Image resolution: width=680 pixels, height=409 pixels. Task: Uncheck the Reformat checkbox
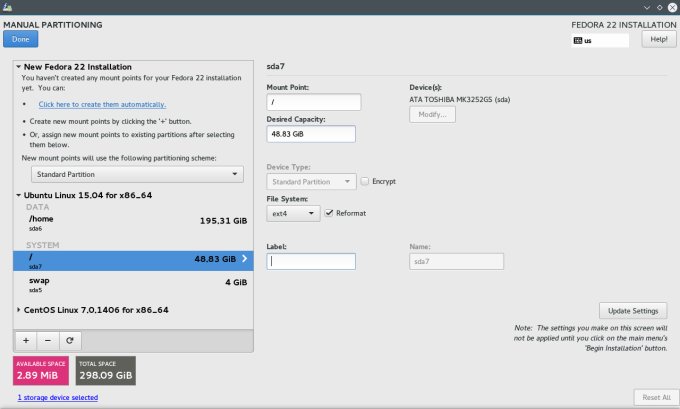(x=329, y=213)
